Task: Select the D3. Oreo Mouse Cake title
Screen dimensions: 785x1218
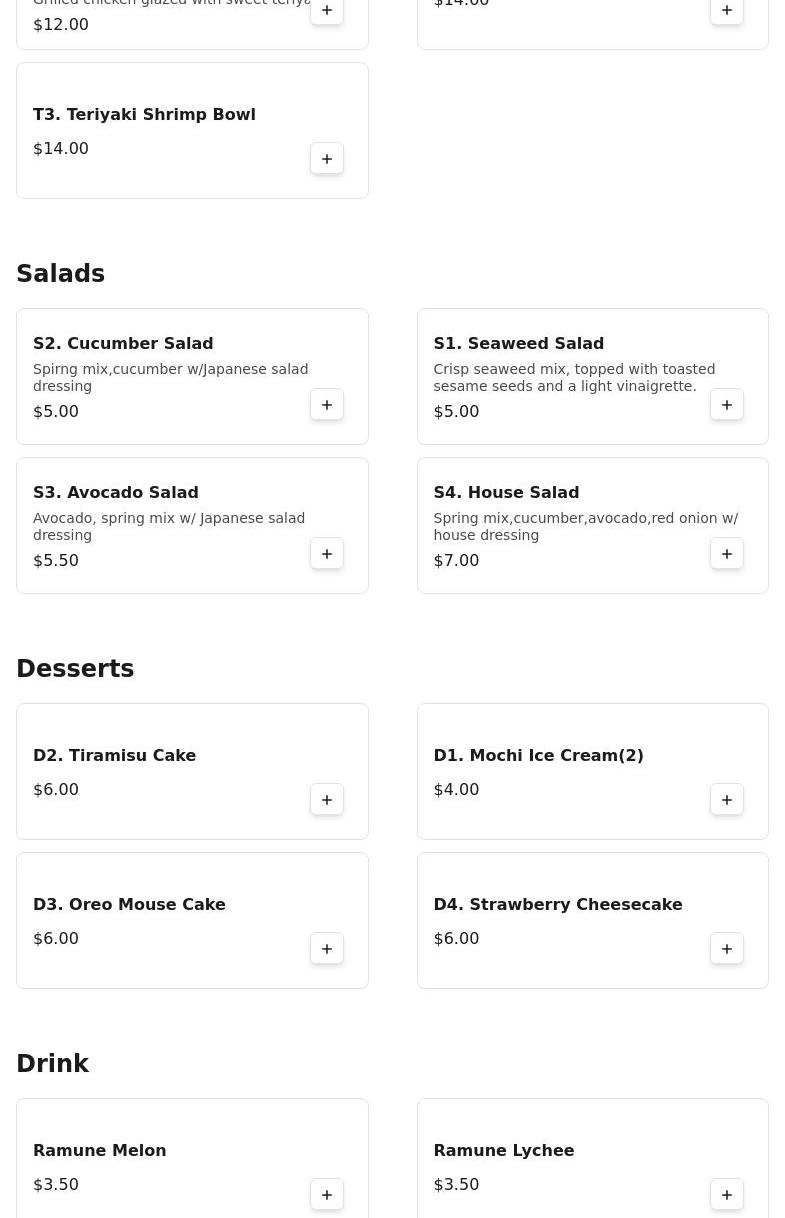Action: 129,904
